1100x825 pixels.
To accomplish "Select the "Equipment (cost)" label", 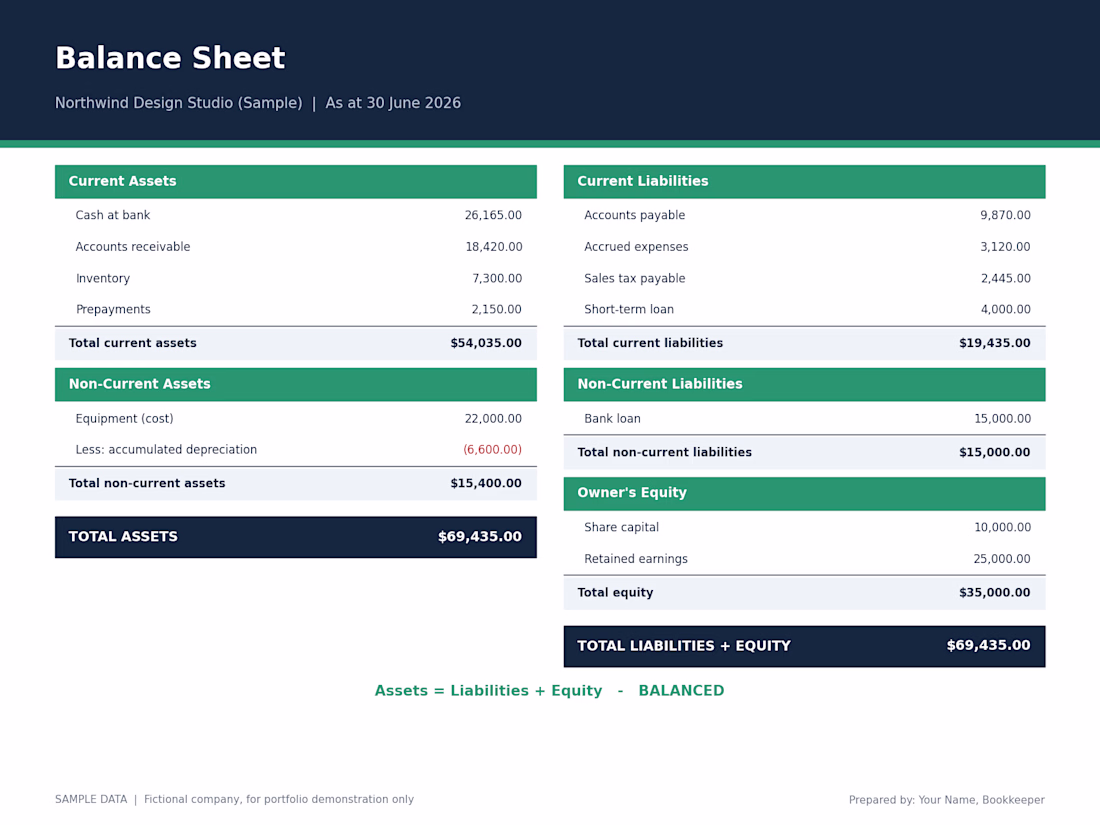I will click(125, 419).
